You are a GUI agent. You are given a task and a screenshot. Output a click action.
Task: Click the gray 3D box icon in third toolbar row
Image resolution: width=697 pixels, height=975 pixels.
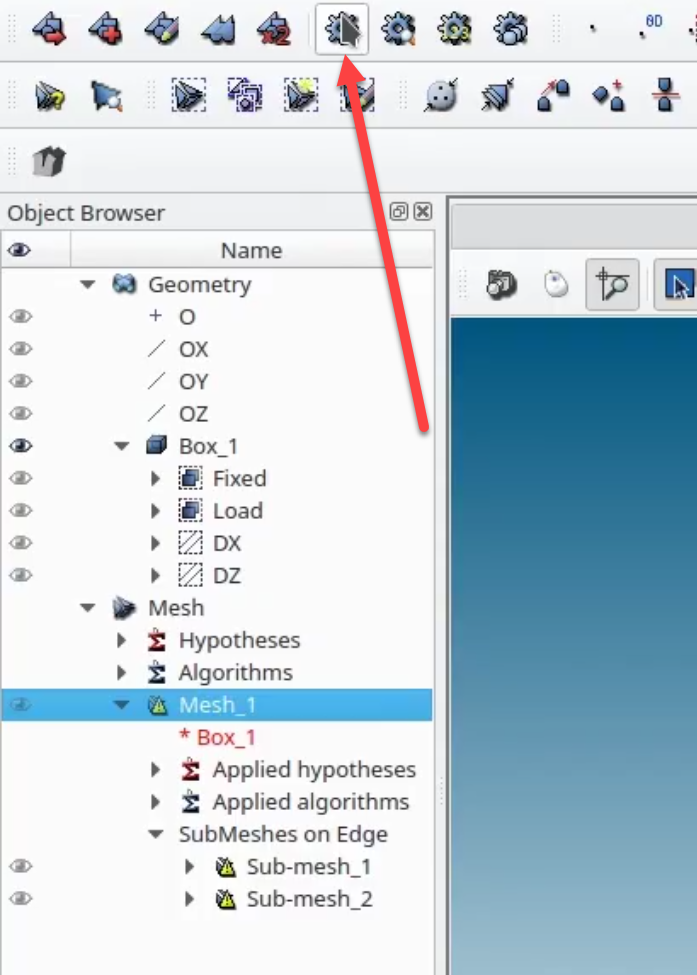(x=49, y=162)
